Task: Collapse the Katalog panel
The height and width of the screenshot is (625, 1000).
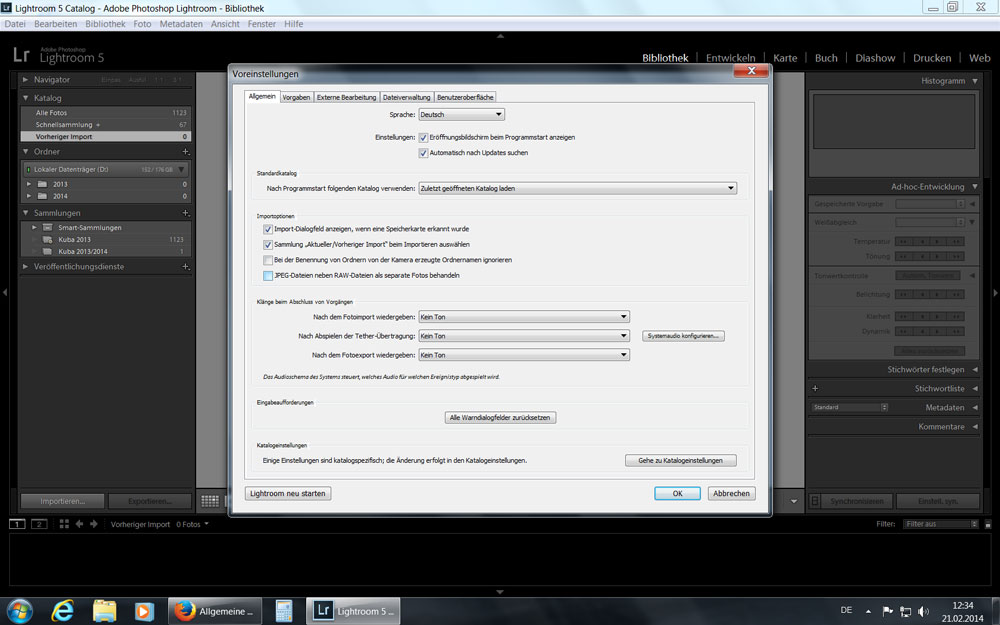Action: pos(26,98)
